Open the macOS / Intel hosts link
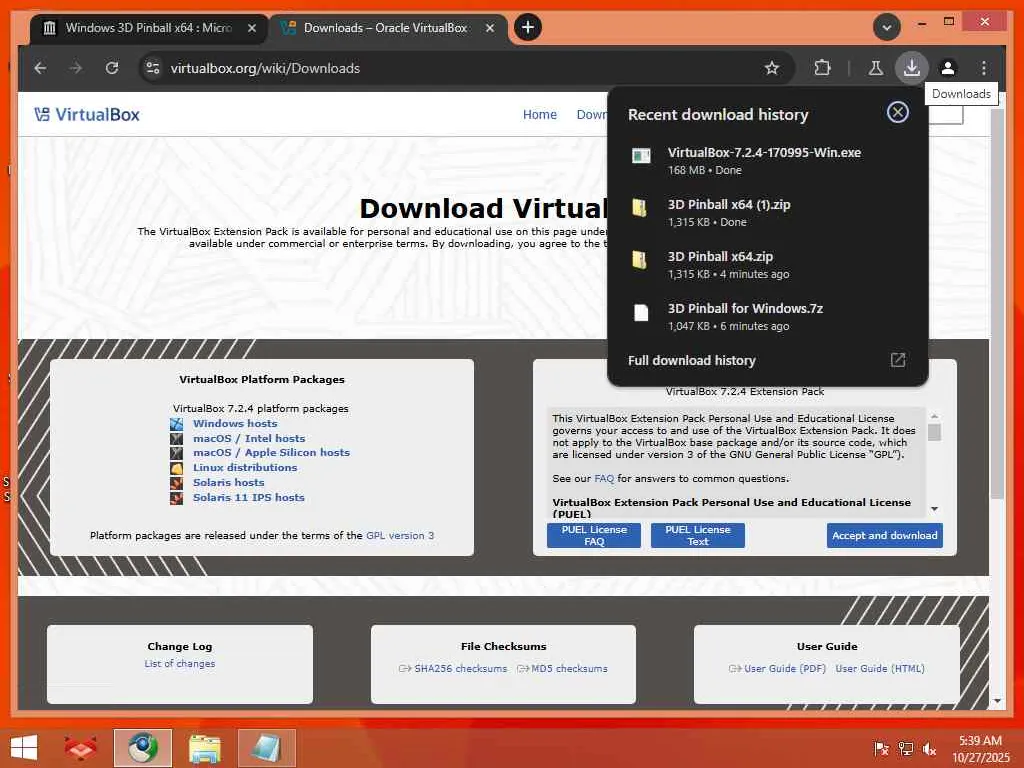The height and width of the screenshot is (768, 1024). coord(249,438)
